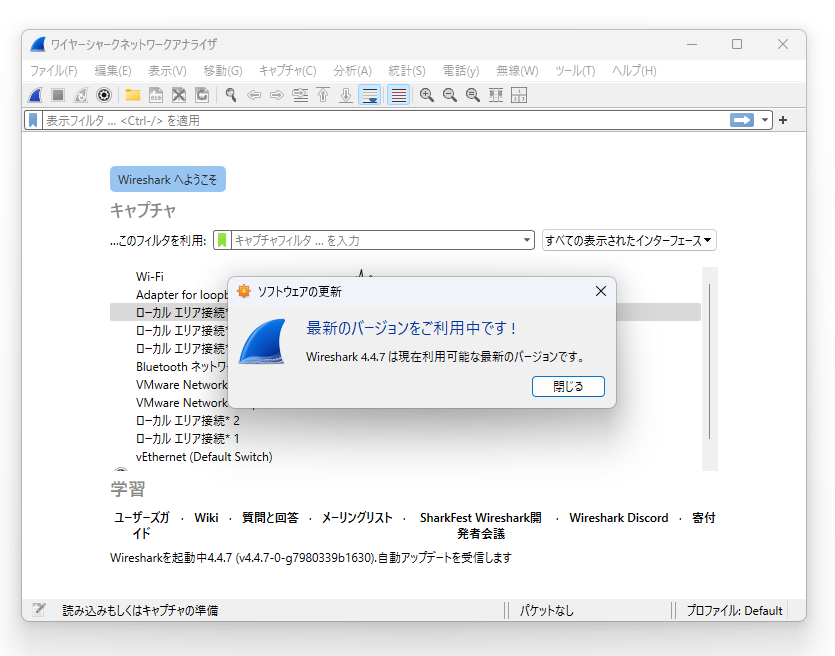Click the Stop capture icon

pos(57,94)
